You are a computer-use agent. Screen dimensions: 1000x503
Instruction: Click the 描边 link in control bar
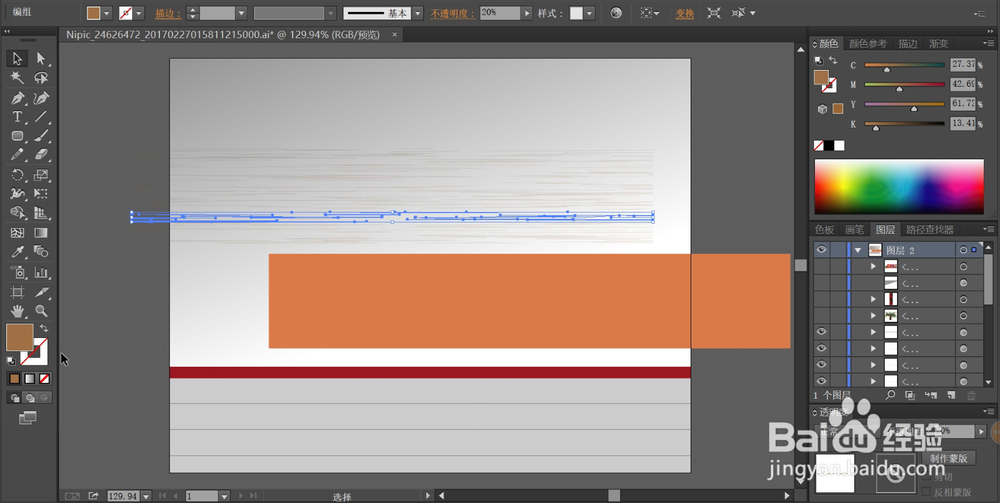tap(168, 13)
